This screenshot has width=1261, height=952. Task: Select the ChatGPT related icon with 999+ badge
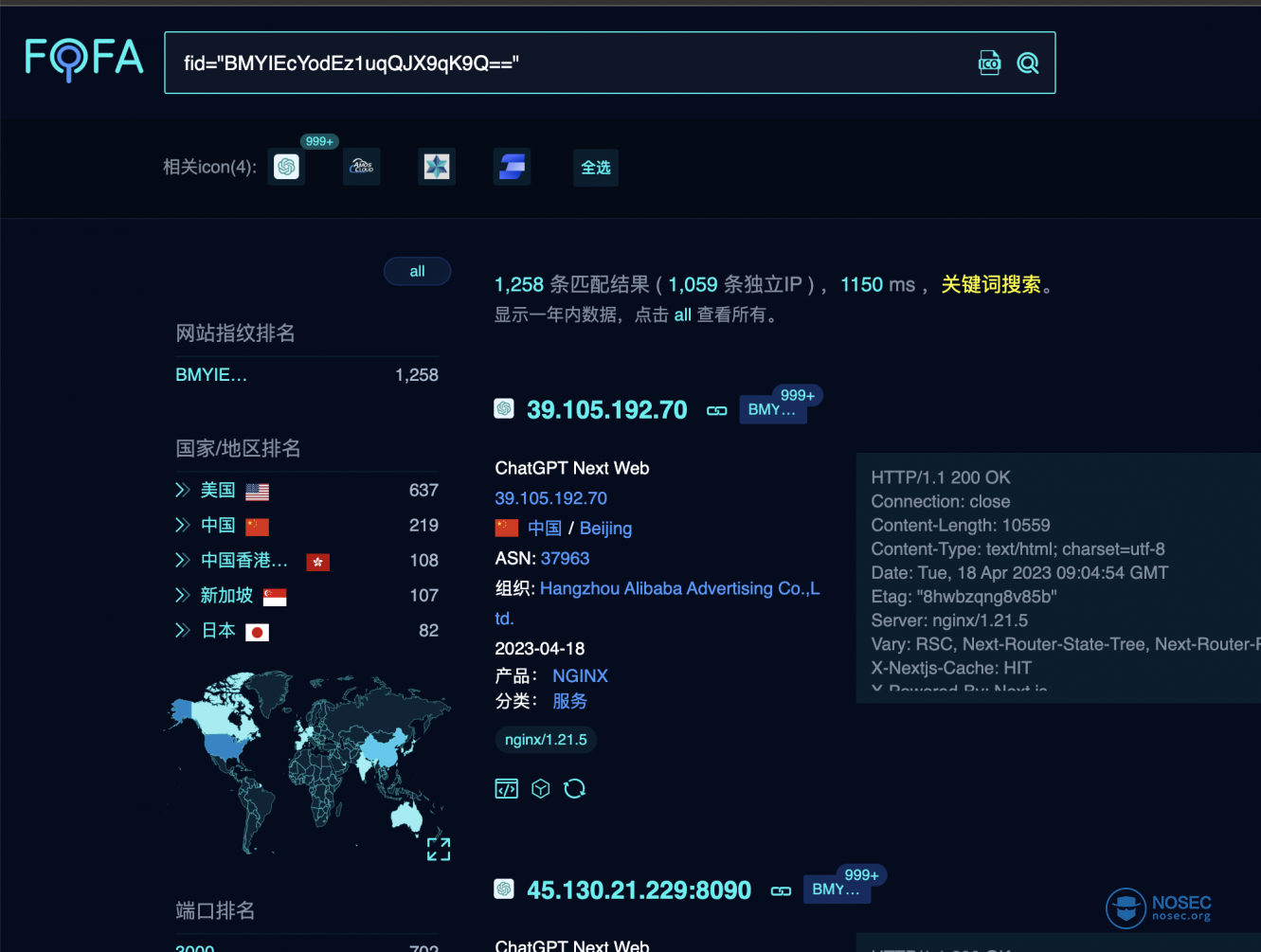coord(286,167)
